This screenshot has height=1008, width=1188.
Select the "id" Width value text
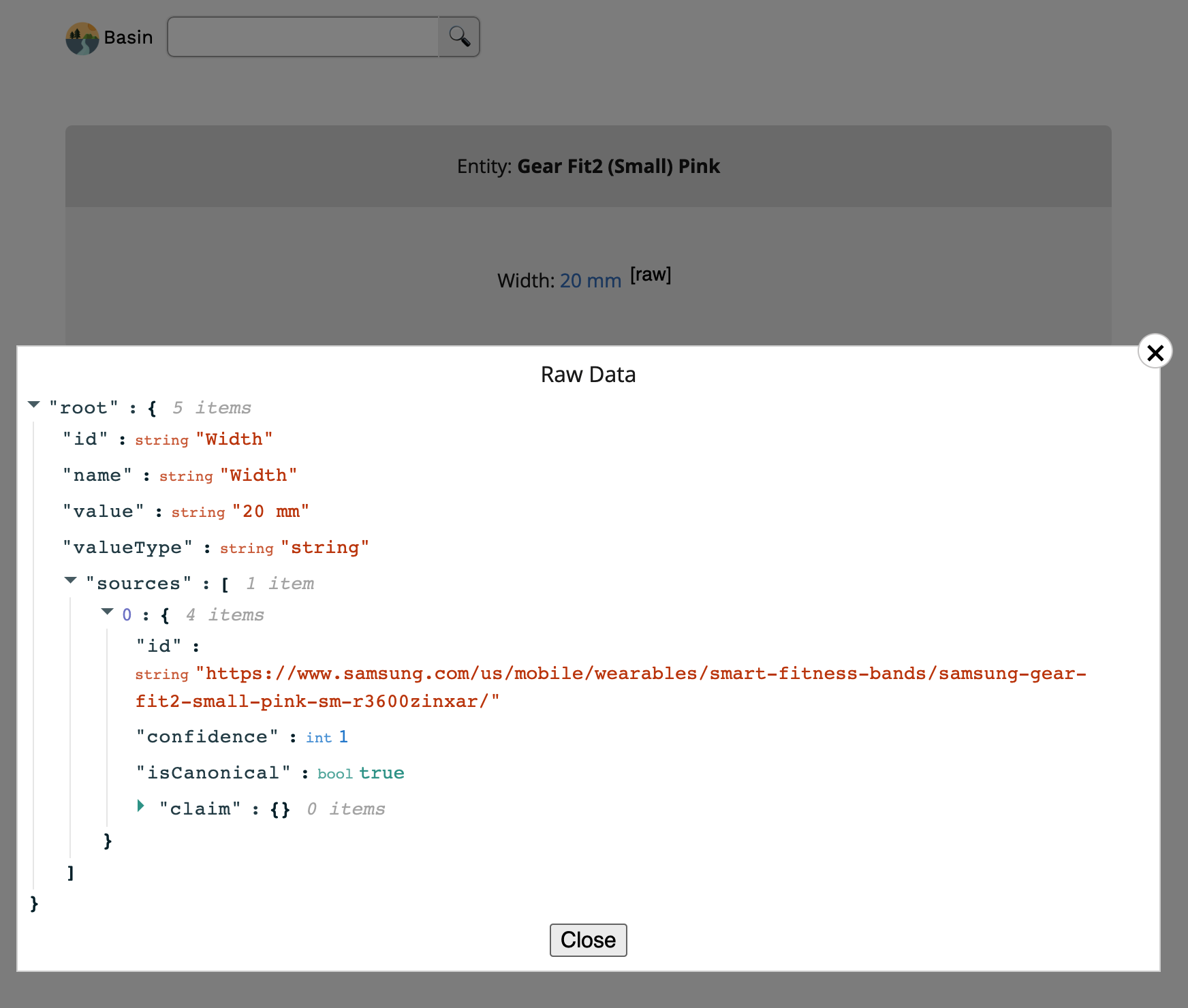point(234,439)
